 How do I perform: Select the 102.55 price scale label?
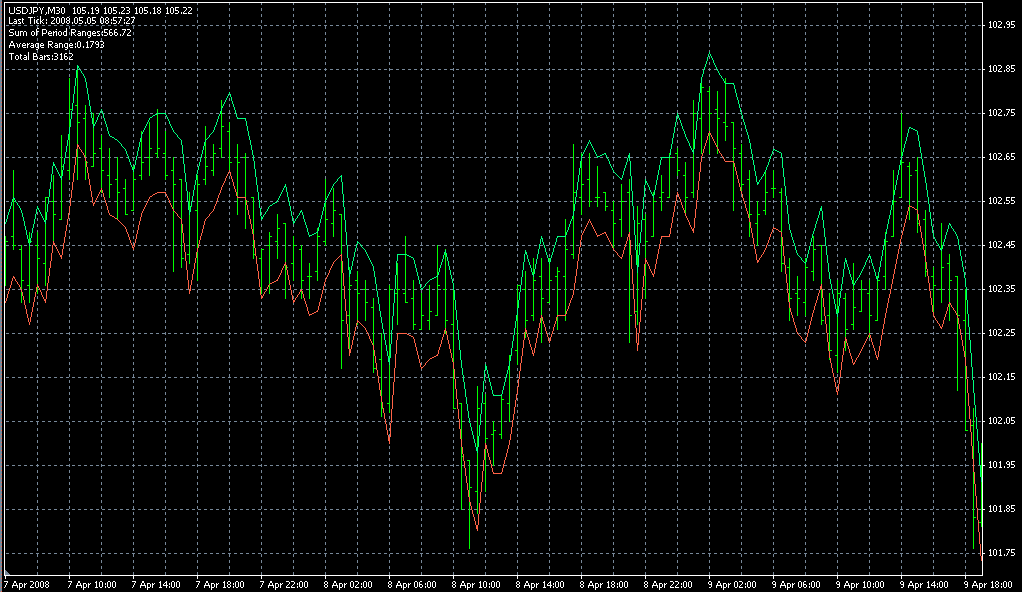[x=1003, y=201]
